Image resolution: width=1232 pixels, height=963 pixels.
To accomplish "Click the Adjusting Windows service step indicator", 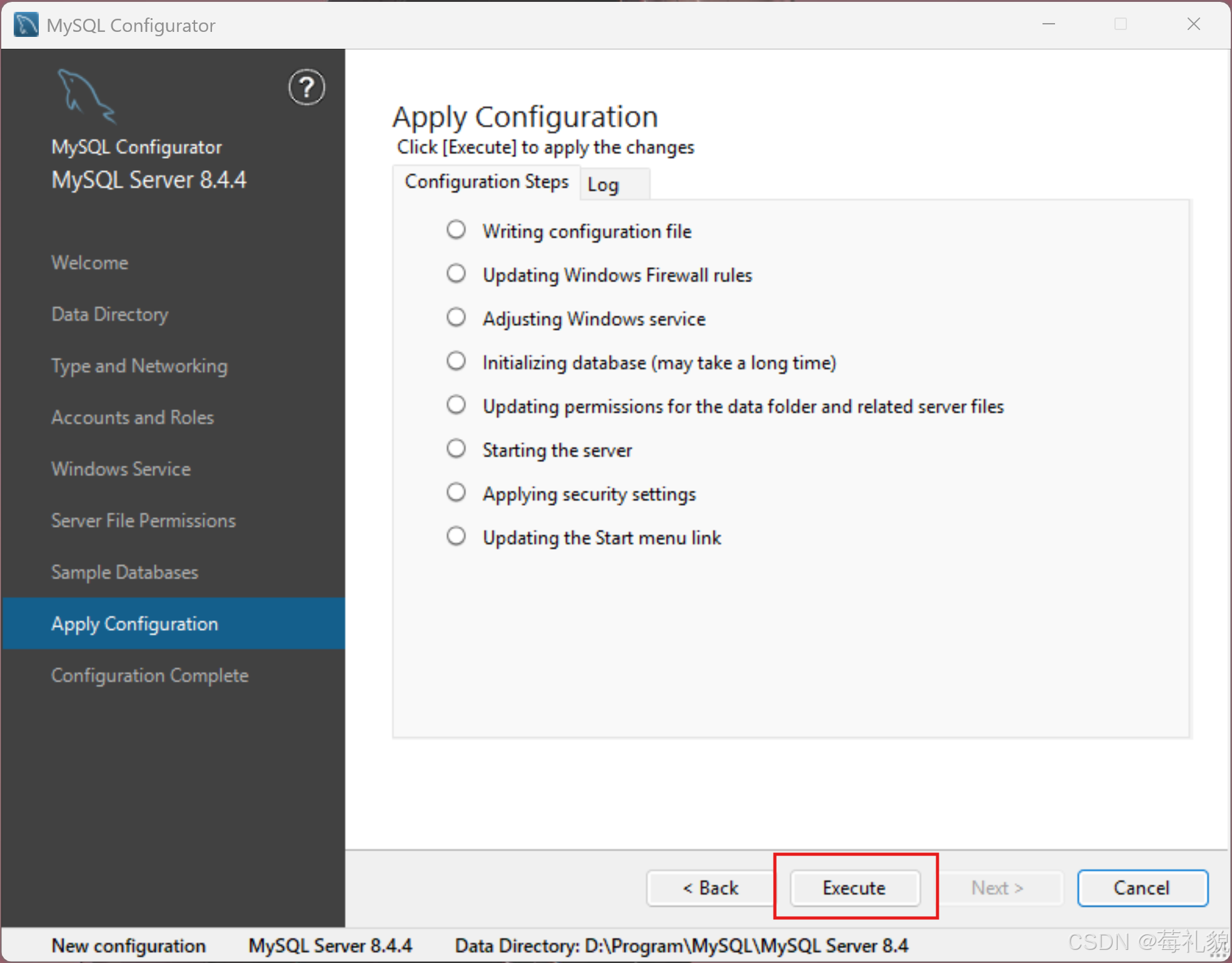I will point(456,318).
